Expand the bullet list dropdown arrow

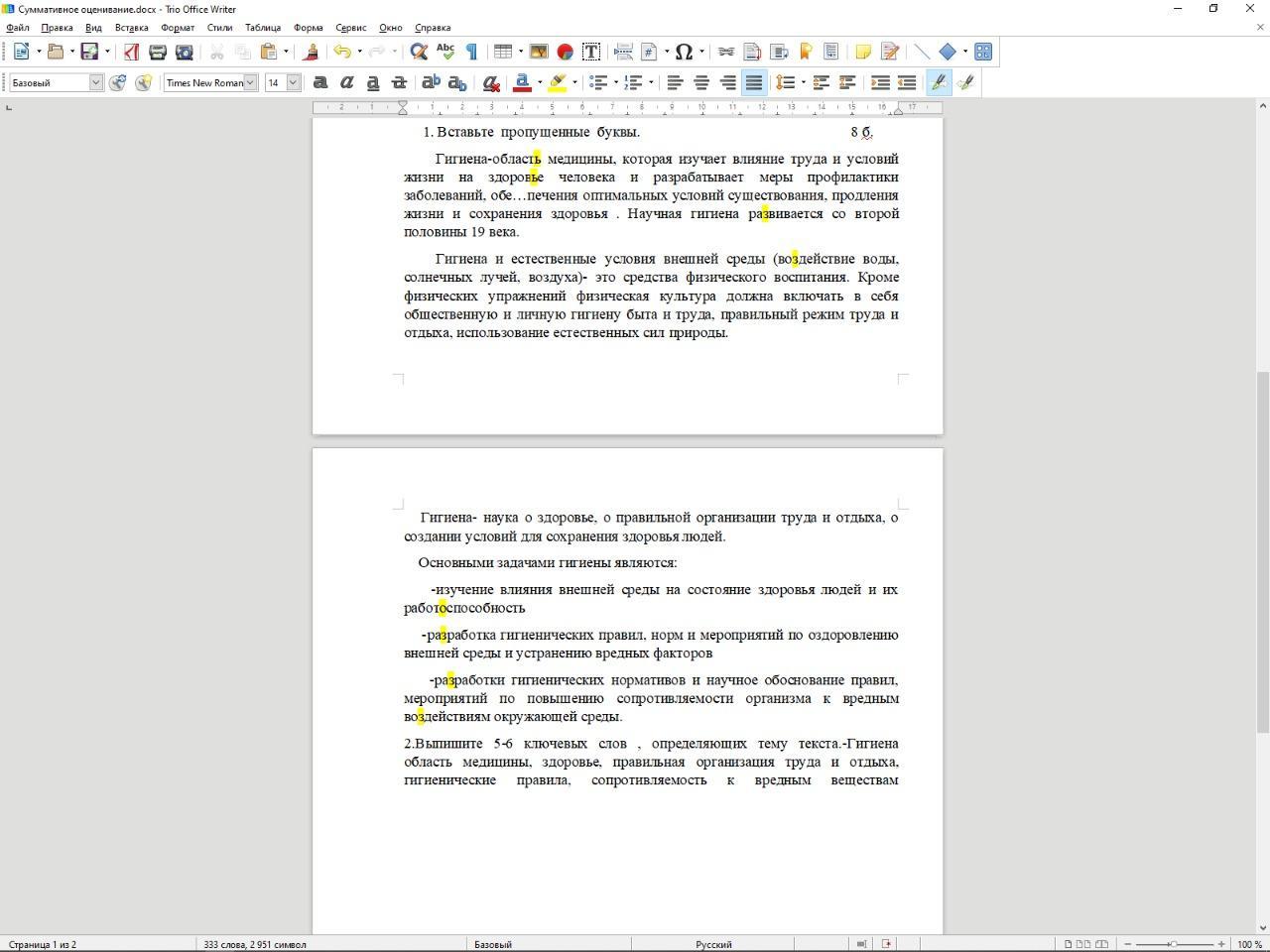(x=615, y=82)
